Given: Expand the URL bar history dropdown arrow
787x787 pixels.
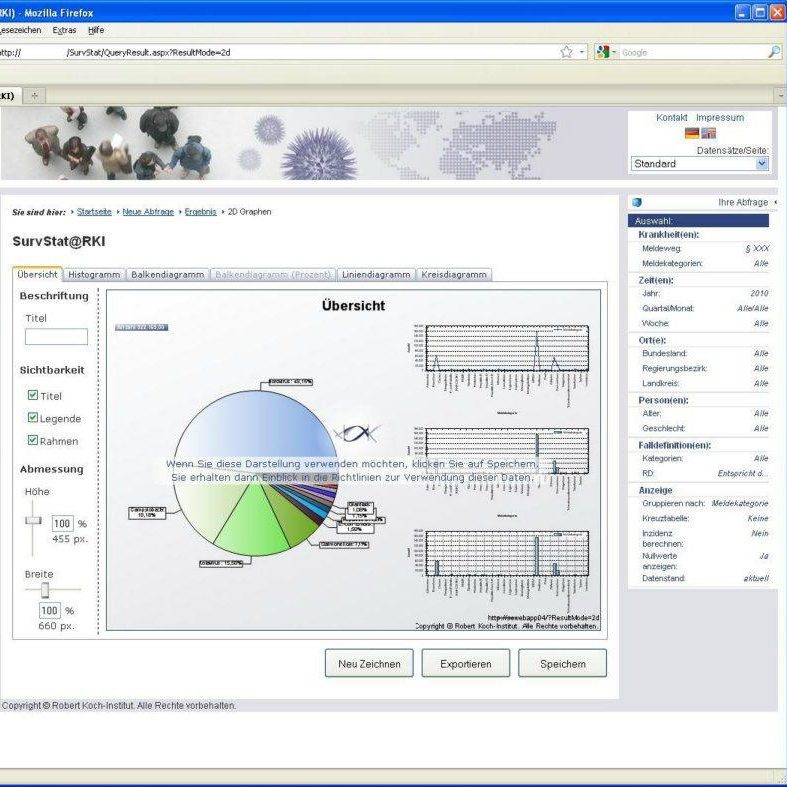Looking at the screenshot, I should click(x=583, y=52).
